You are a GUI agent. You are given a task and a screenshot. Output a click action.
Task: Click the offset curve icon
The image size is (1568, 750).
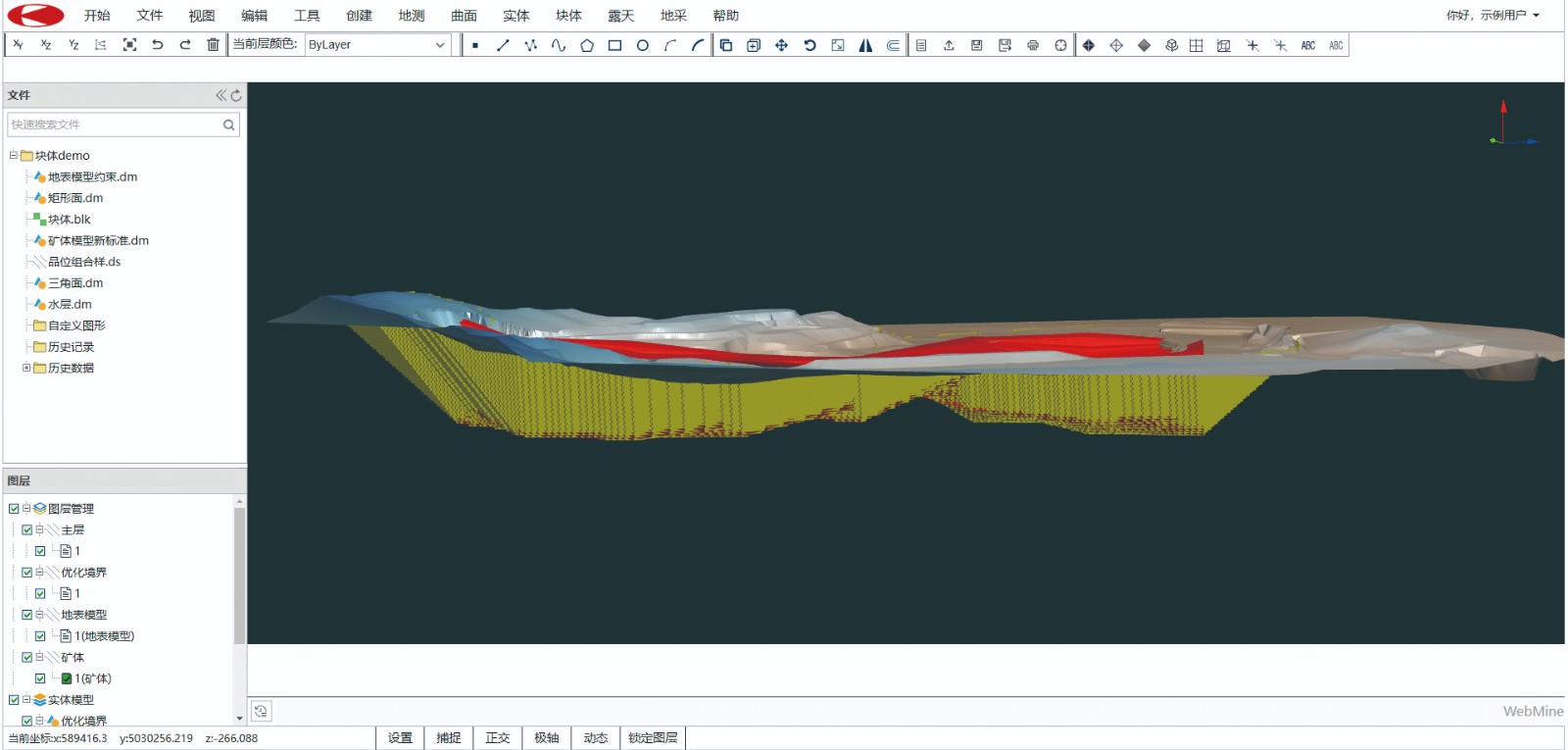(893, 45)
